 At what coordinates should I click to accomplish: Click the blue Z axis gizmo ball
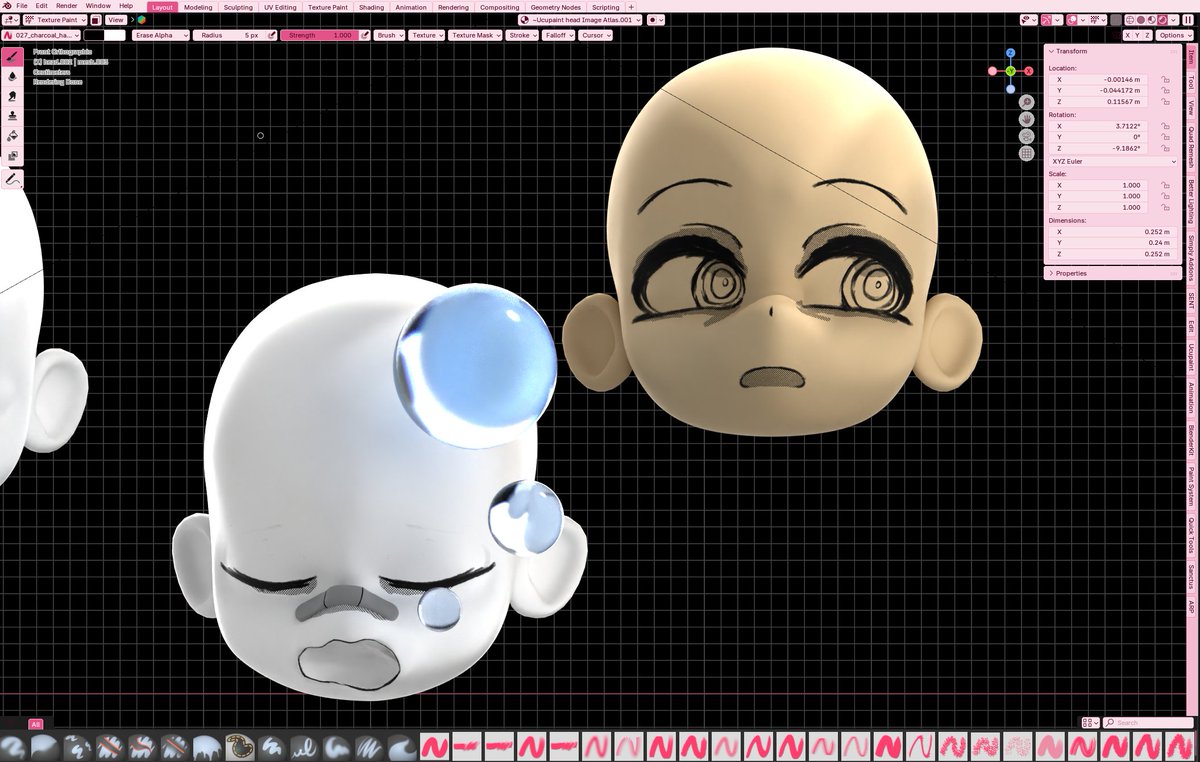pyautogui.click(x=1011, y=53)
